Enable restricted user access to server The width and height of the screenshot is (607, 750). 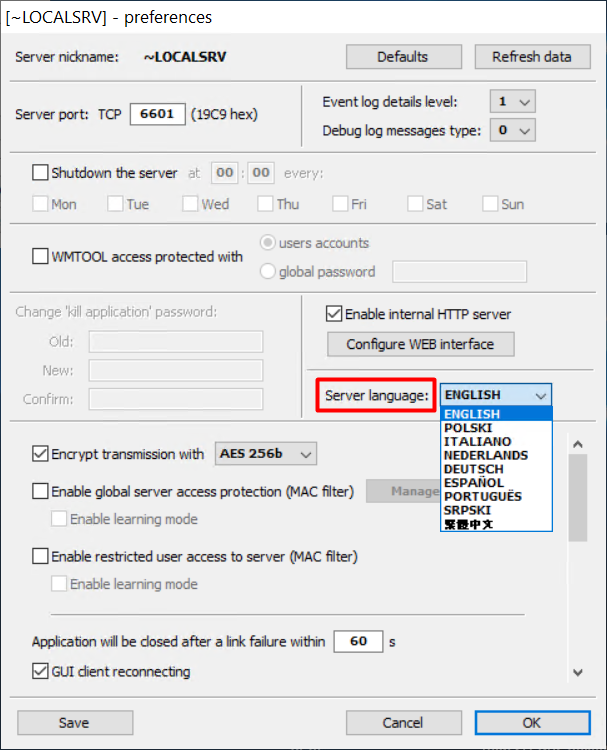click(x=41, y=556)
